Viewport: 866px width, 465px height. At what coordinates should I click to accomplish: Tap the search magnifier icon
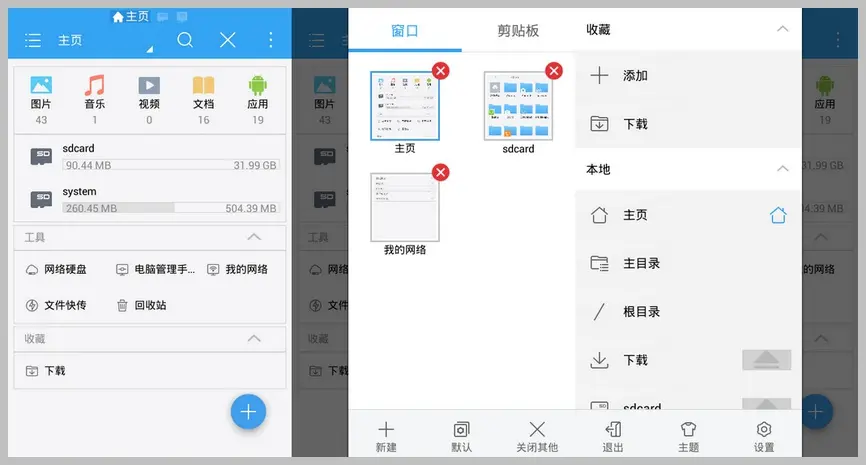pos(186,40)
